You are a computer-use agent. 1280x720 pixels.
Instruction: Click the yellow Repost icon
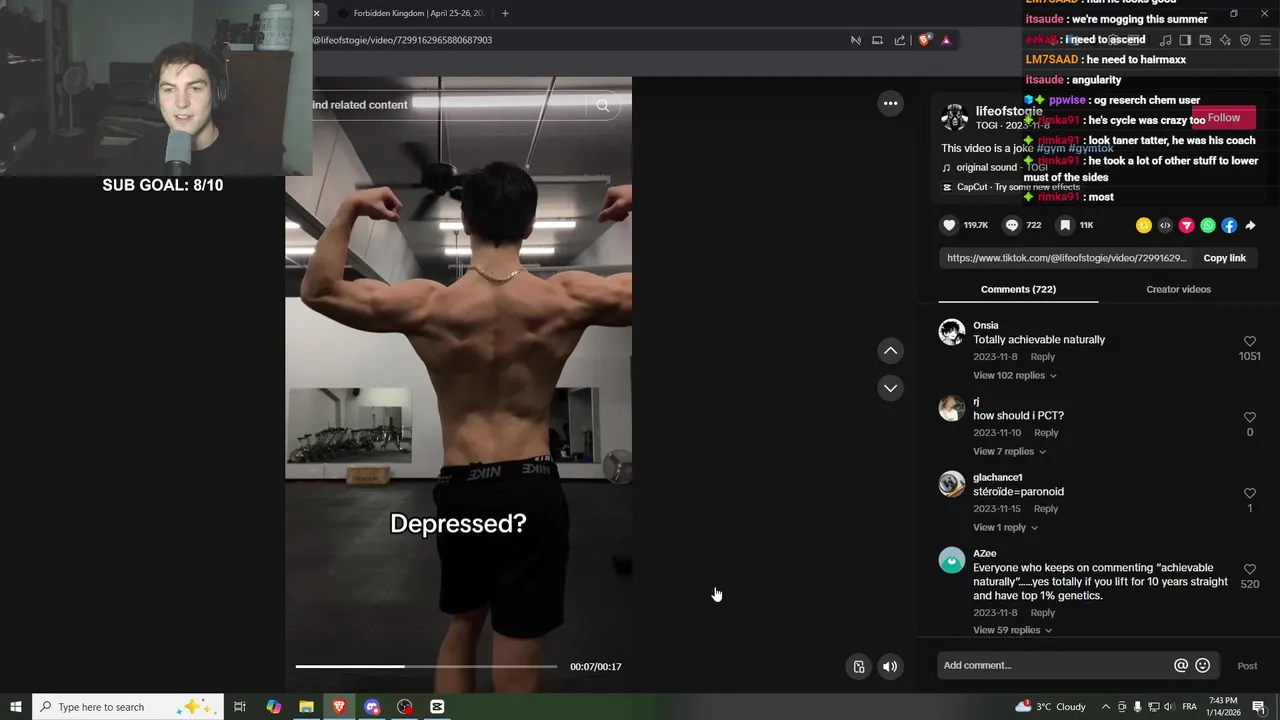1144,226
